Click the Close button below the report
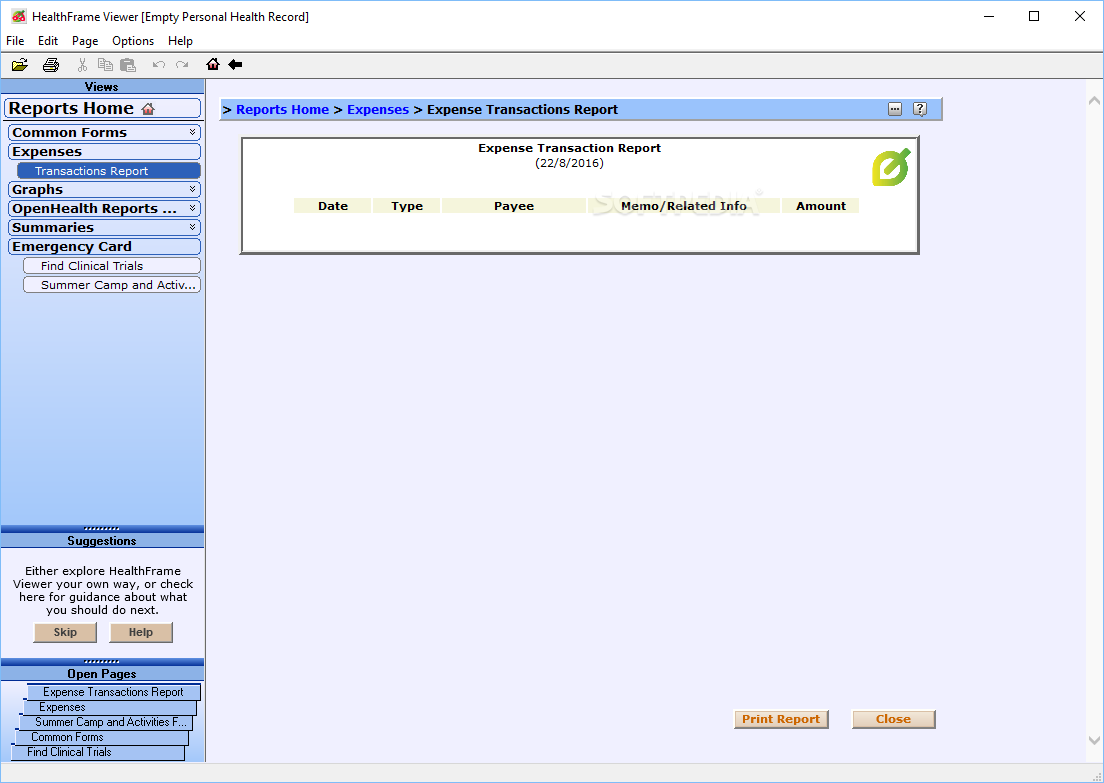 [x=893, y=719]
